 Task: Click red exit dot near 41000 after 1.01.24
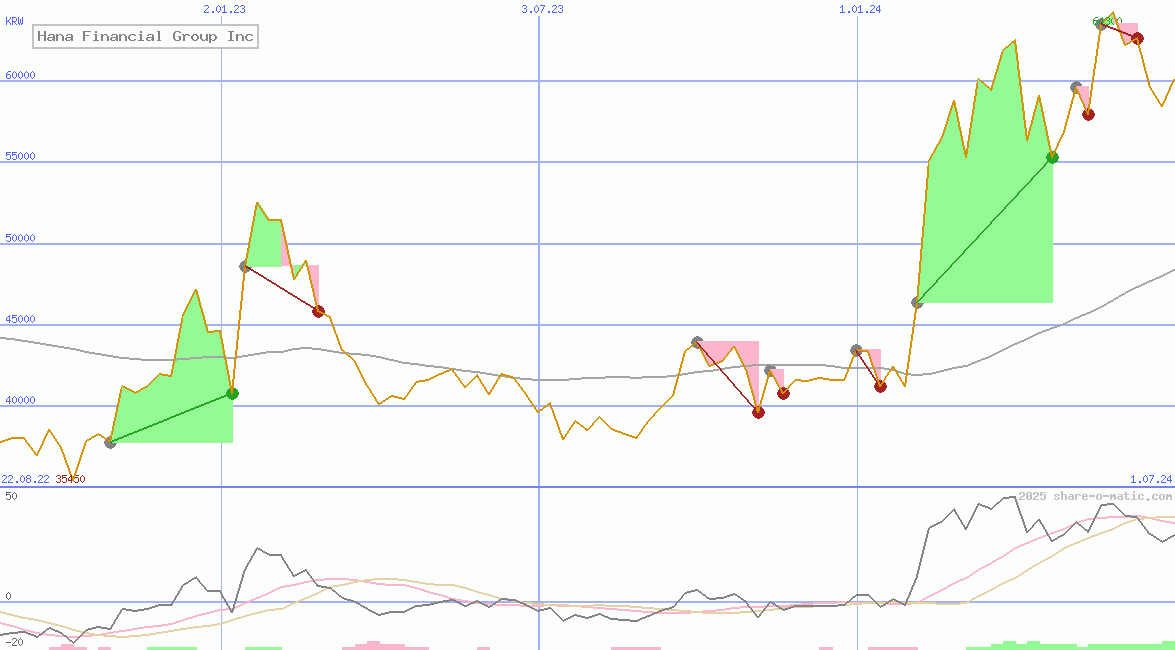pos(881,387)
